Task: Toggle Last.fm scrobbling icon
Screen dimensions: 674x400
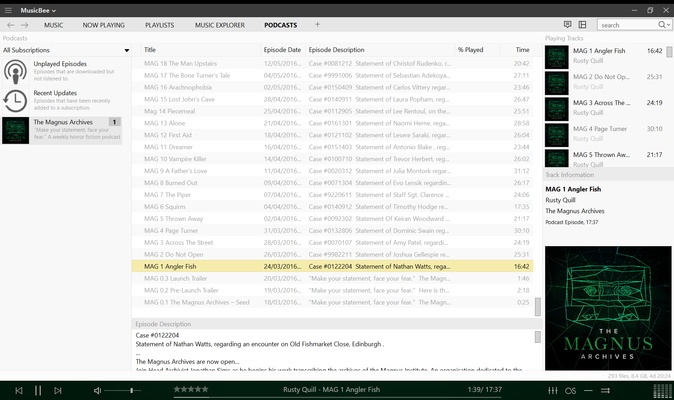Action: 570,391
